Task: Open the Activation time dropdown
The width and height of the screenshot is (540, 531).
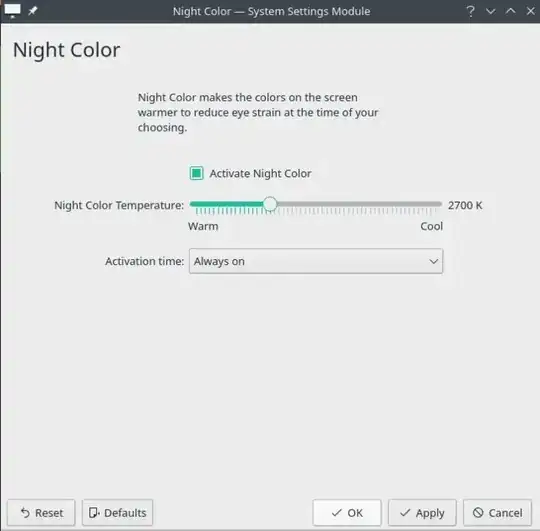Action: (x=316, y=261)
